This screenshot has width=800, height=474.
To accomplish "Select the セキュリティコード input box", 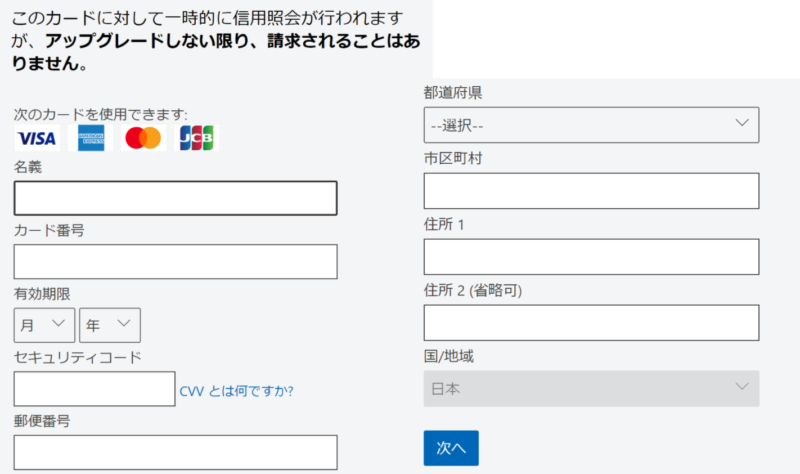I will coord(95,389).
